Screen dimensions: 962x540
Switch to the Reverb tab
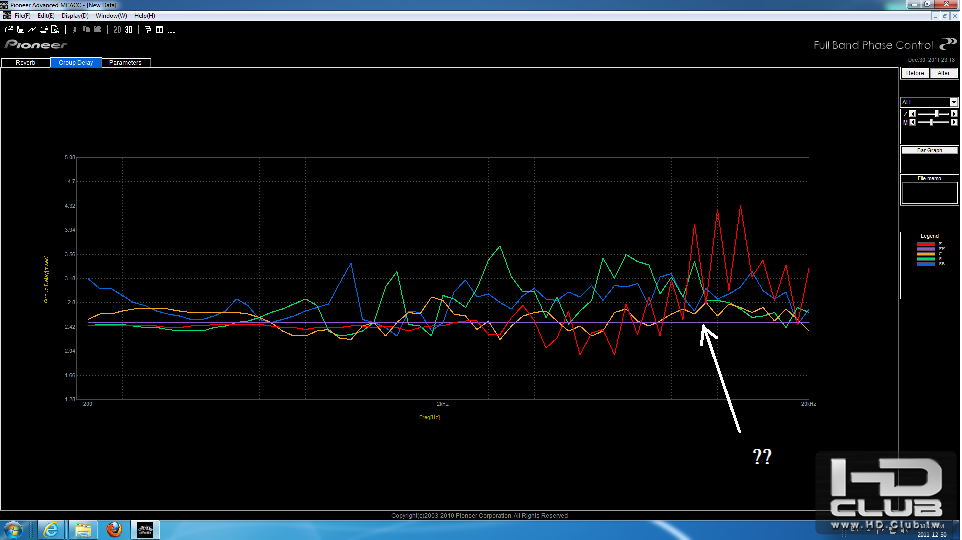(25, 63)
